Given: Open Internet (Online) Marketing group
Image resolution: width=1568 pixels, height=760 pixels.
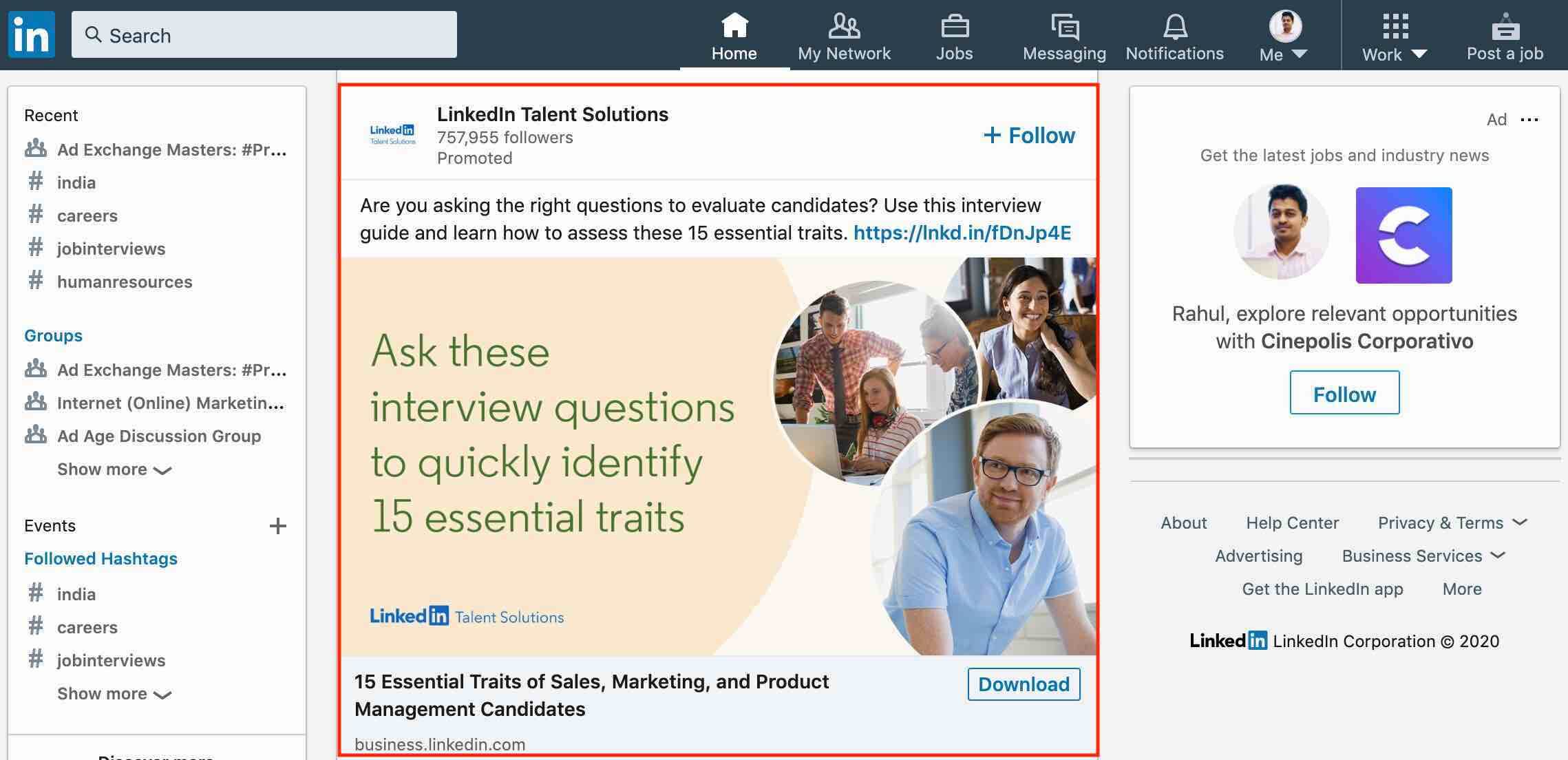Looking at the screenshot, I should point(171,403).
